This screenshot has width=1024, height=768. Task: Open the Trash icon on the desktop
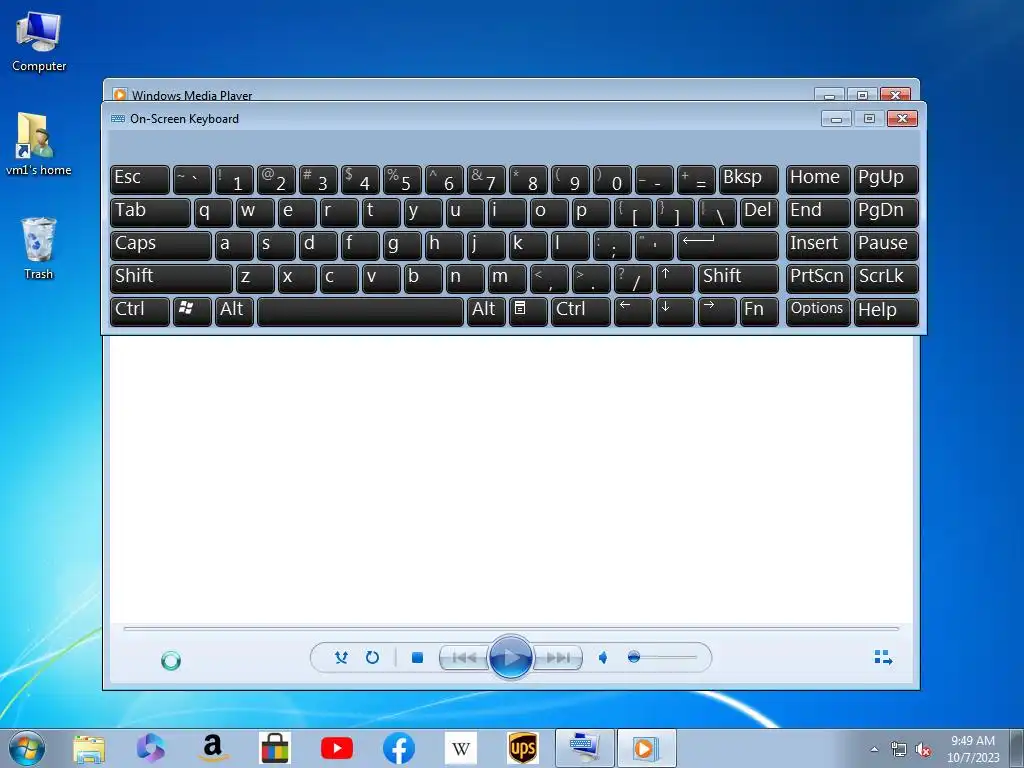(39, 249)
